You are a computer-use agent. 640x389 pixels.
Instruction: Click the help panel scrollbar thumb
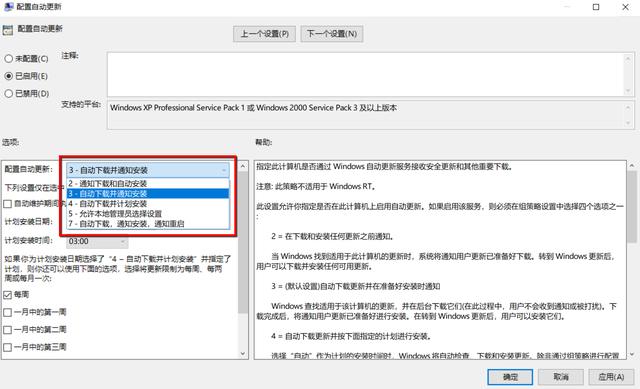632,207
